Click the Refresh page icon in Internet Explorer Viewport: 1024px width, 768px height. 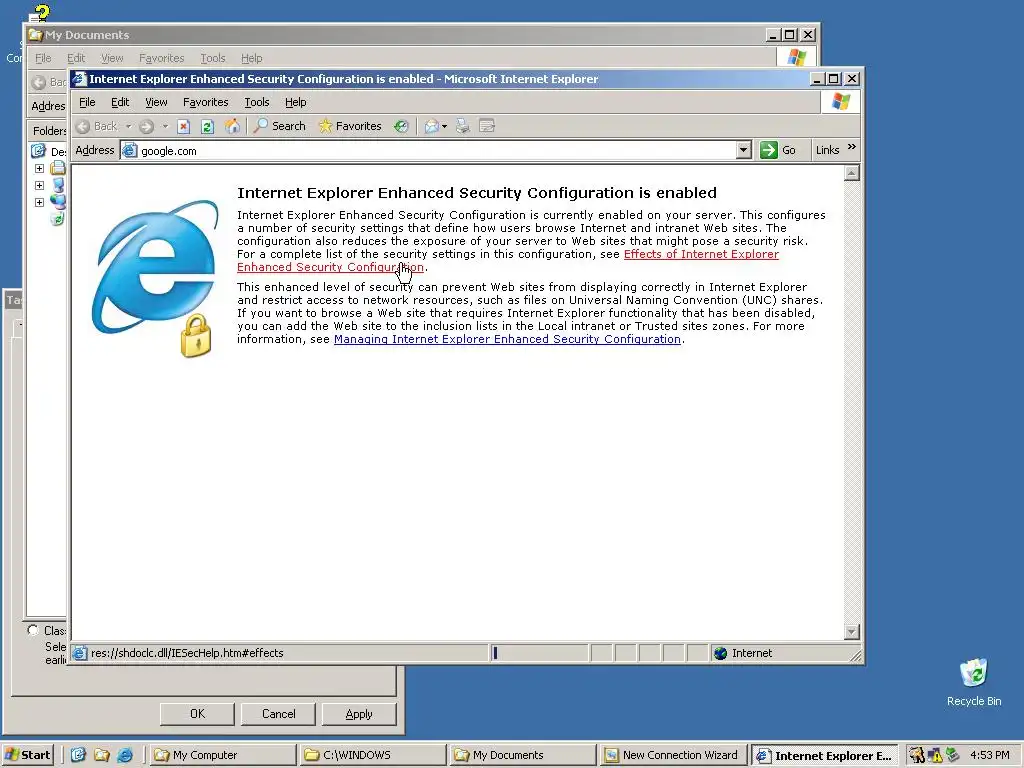click(x=208, y=126)
